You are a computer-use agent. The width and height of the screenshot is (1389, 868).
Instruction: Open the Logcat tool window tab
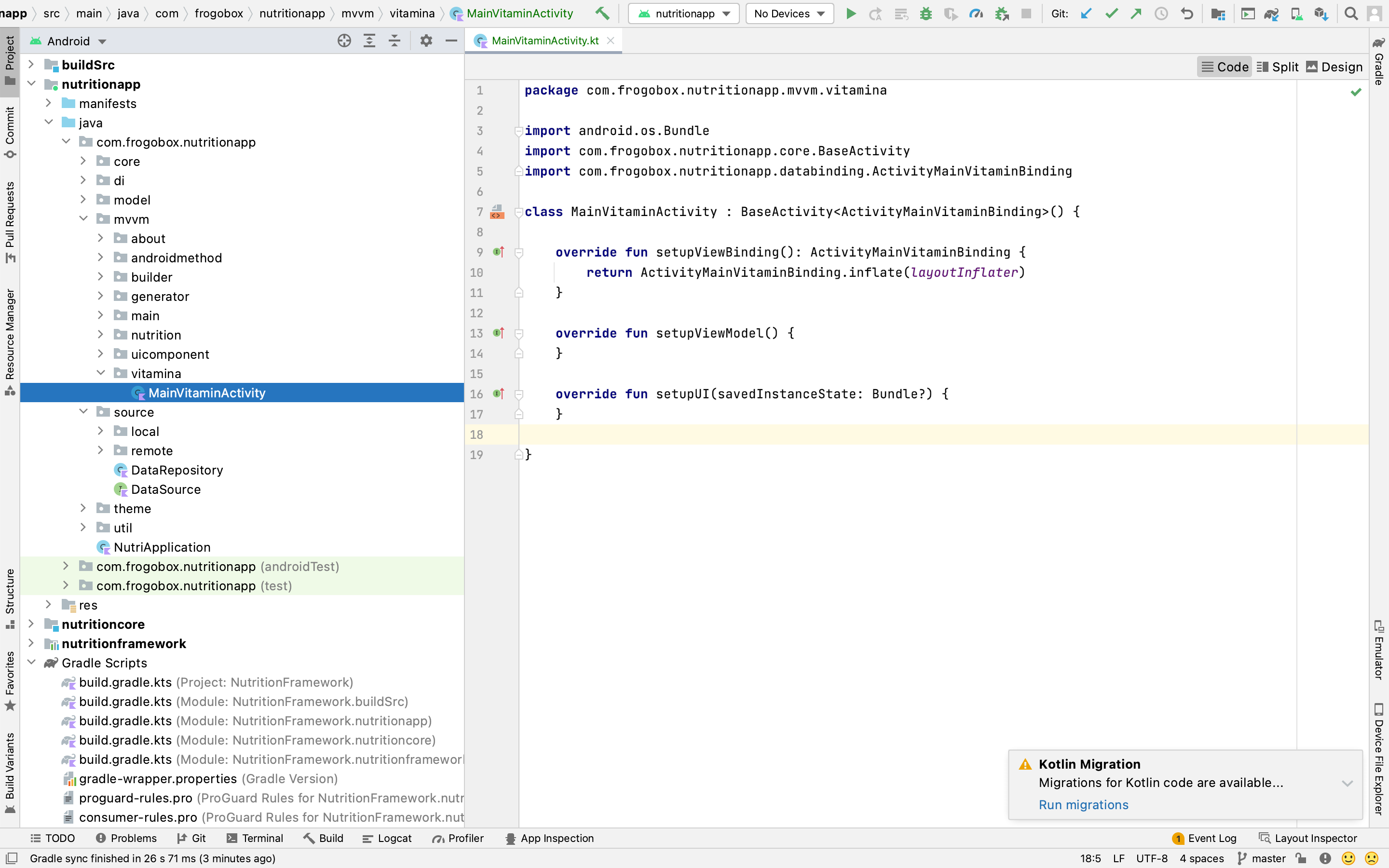(387, 838)
